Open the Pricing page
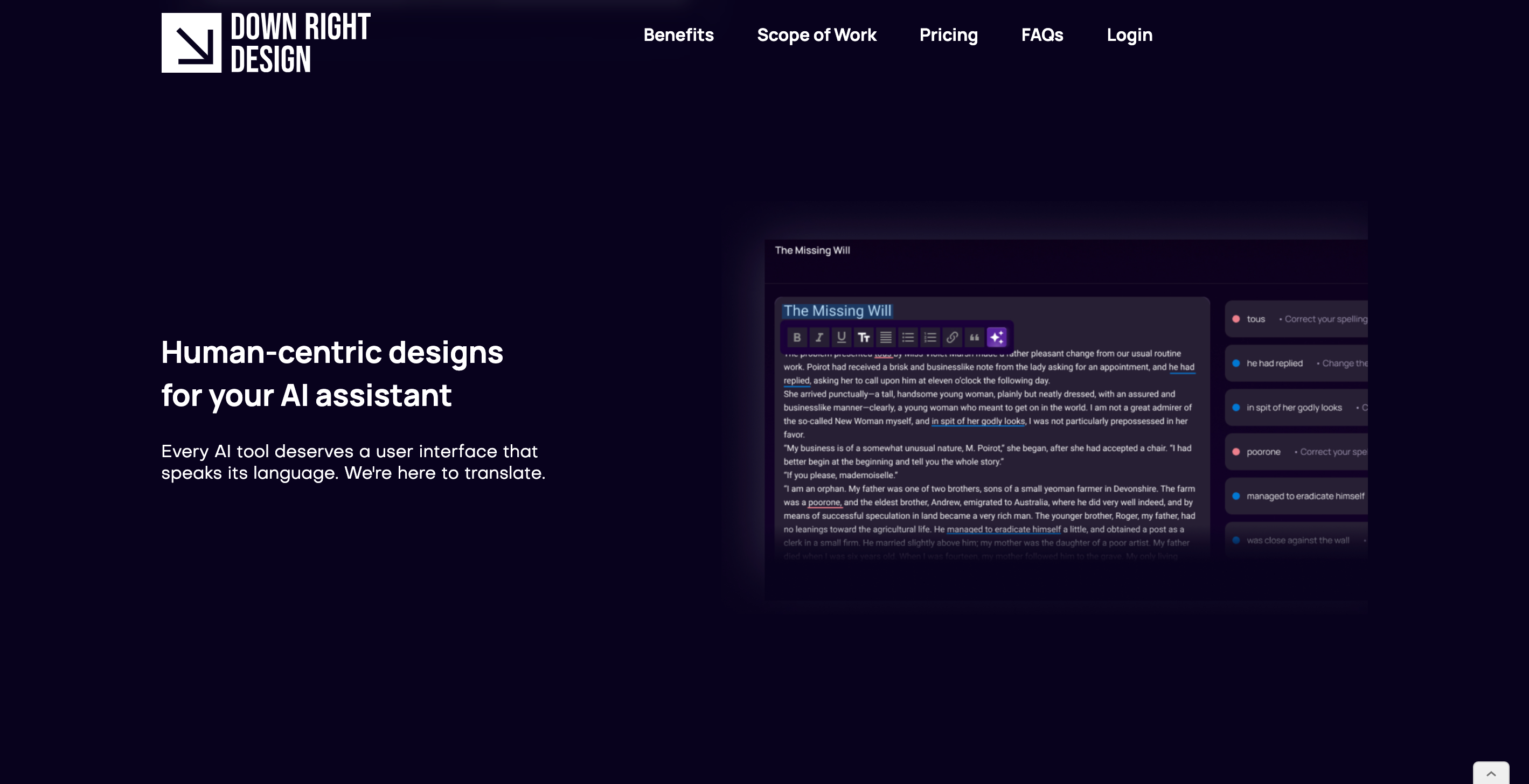This screenshot has width=1529, height=784. click(x=948, y=35)
